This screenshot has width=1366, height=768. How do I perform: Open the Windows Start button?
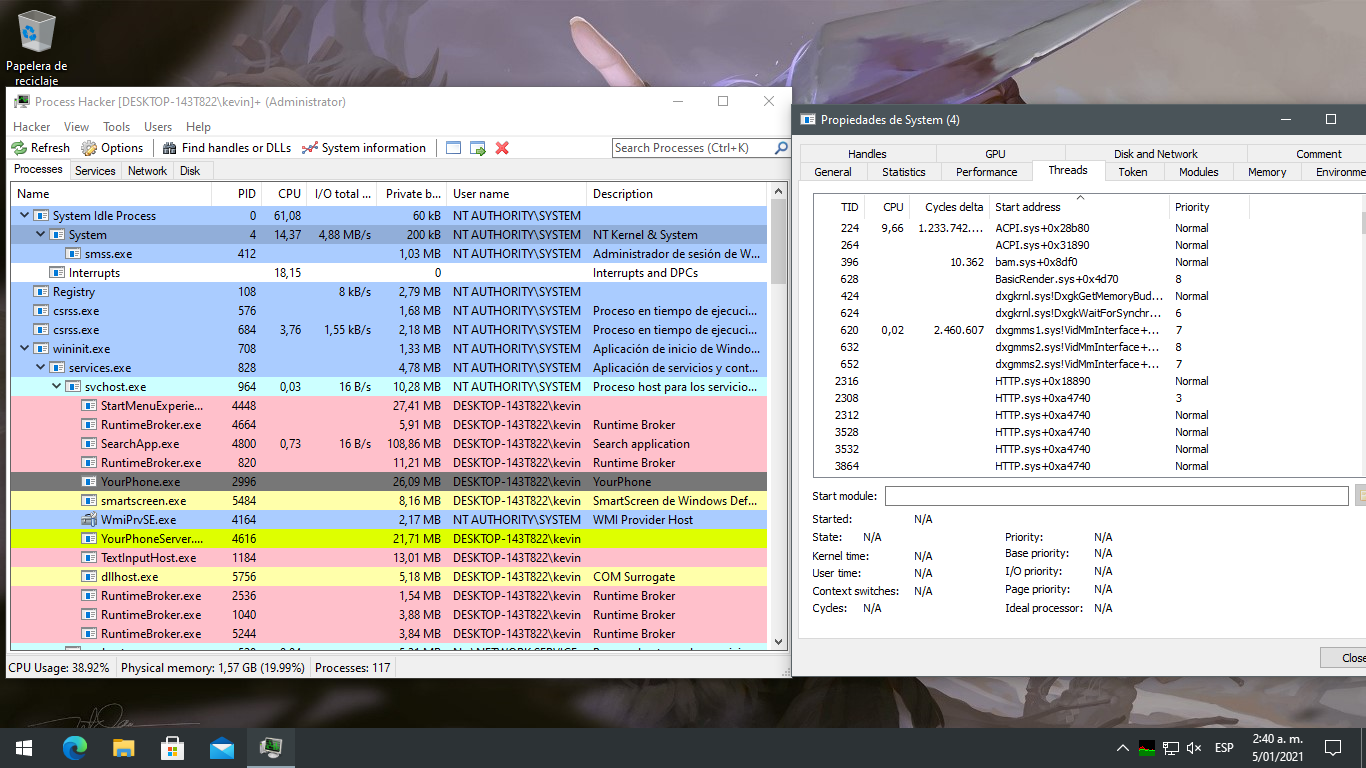(24, 747)
